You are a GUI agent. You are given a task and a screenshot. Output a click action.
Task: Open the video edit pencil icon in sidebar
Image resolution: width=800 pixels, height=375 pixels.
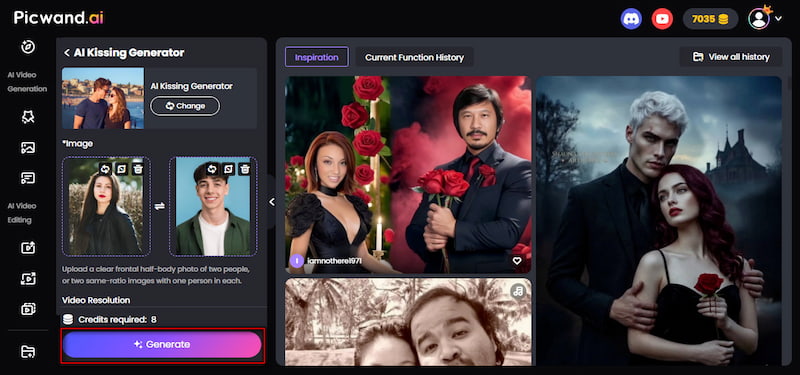28,248
